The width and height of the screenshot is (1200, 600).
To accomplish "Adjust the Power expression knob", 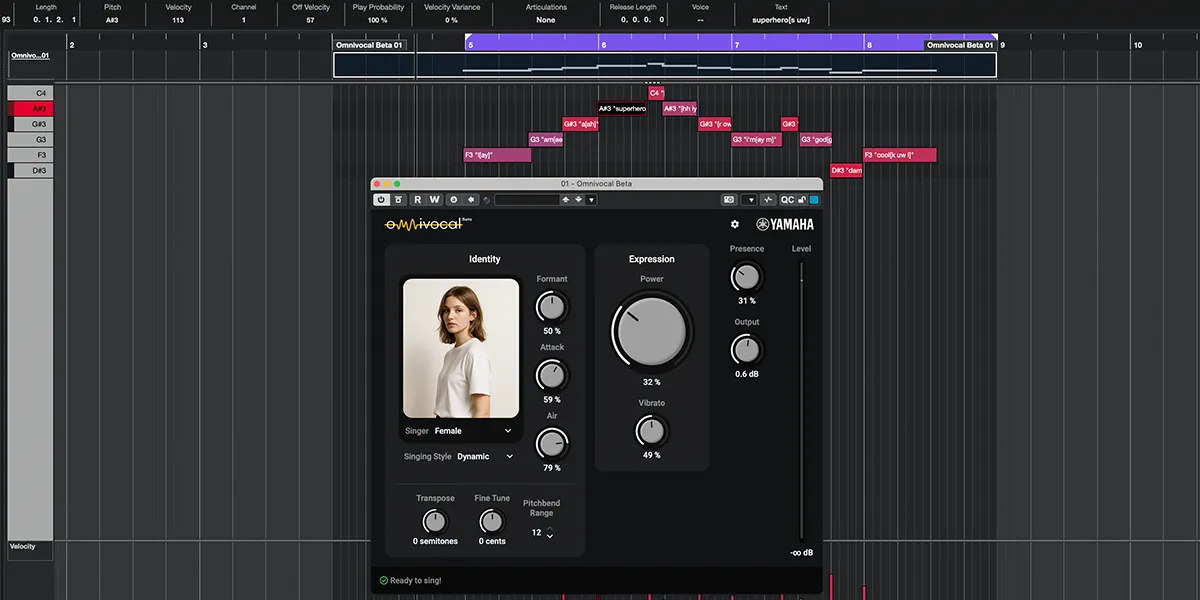I will [x=651, y=331].
